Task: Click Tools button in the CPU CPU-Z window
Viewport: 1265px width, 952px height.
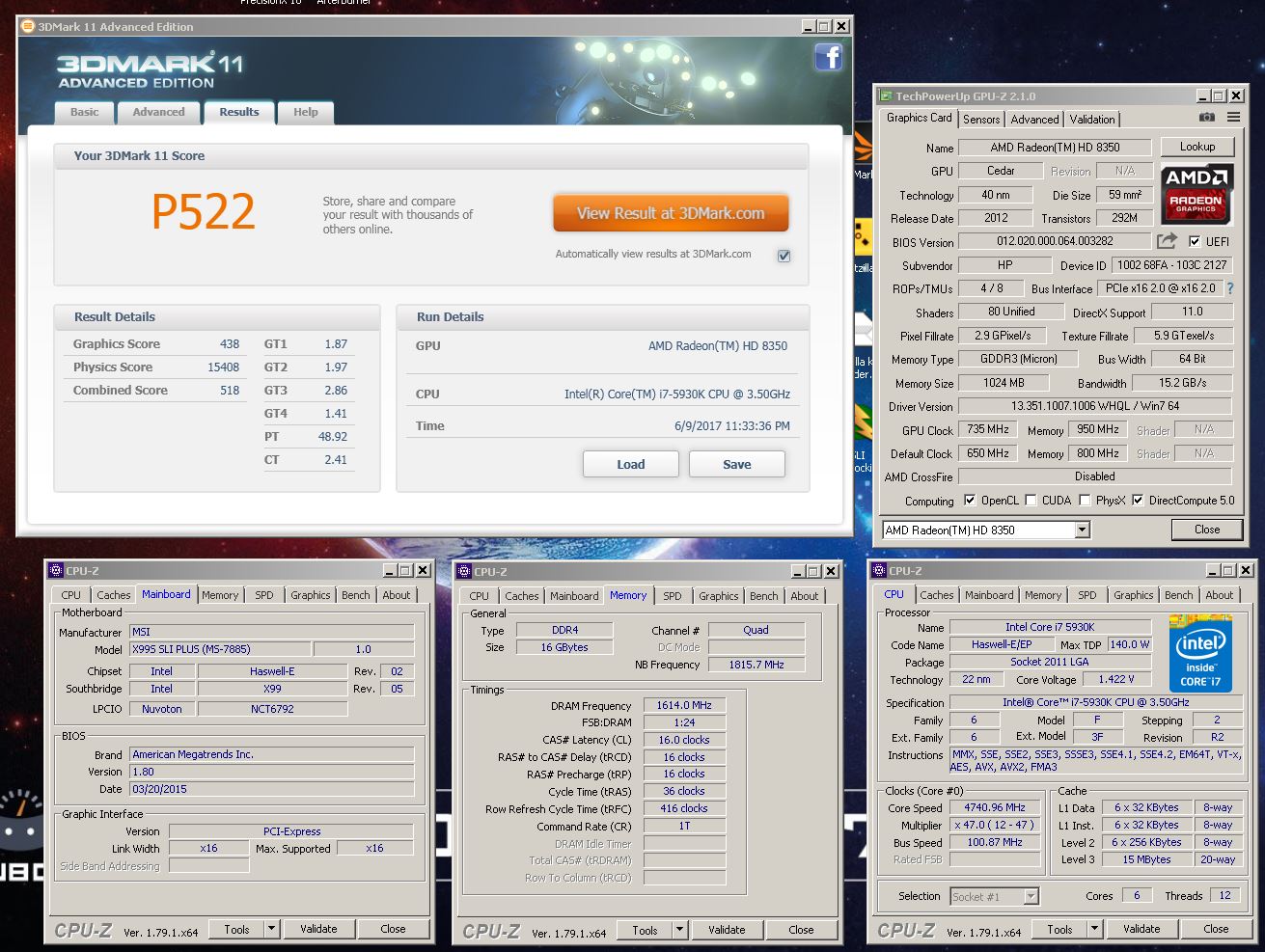Action: (1059, 929)
